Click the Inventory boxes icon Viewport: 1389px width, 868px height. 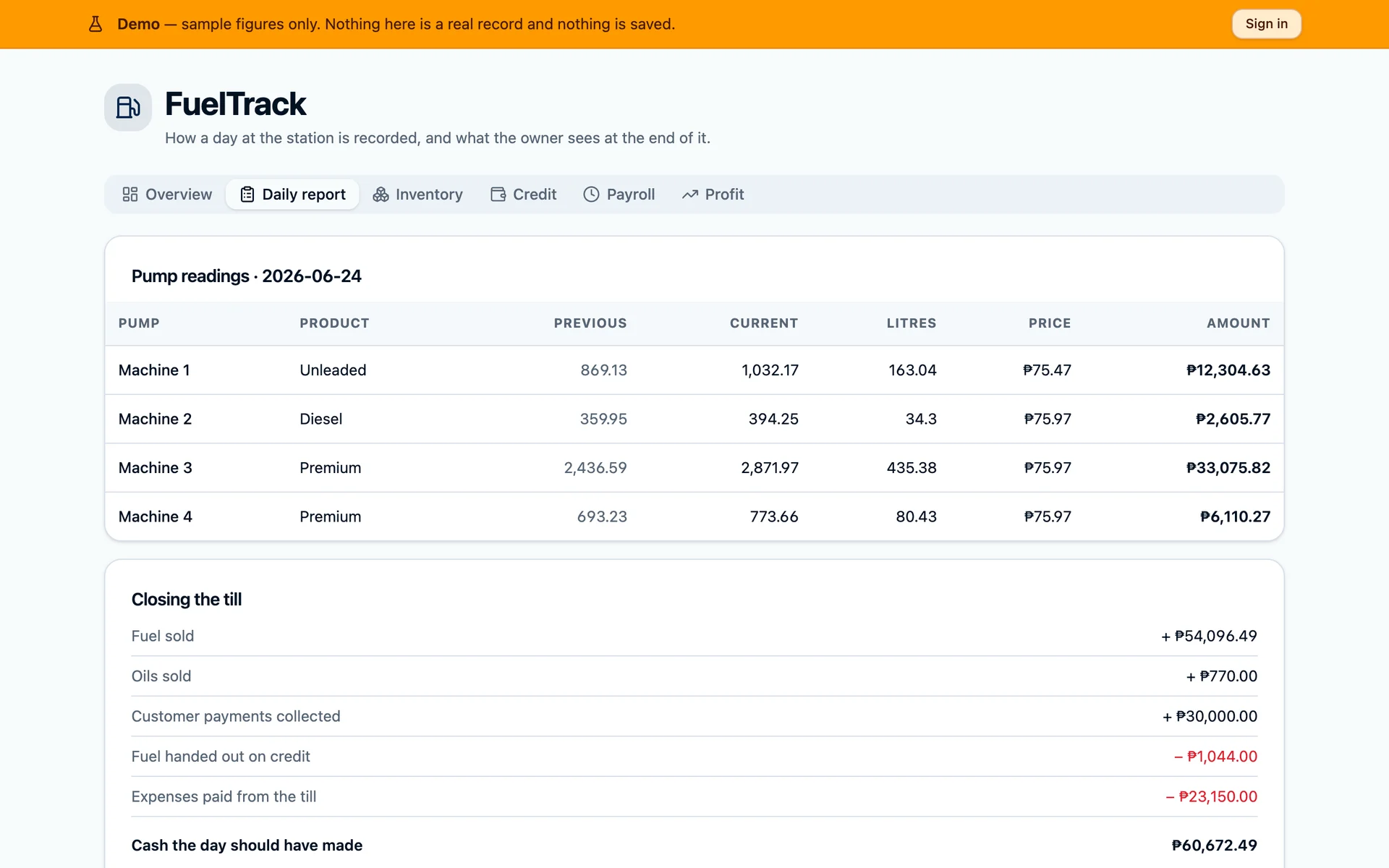pos(381,195)
